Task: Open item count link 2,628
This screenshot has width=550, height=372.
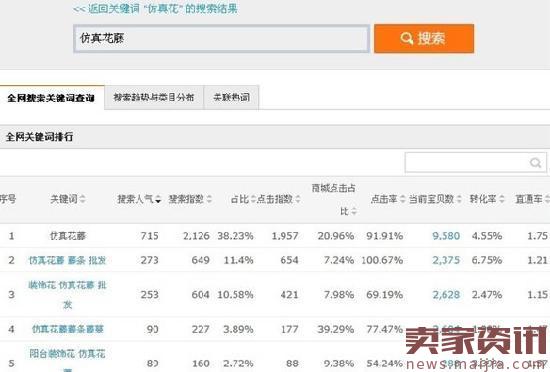Action: [446, 295]
